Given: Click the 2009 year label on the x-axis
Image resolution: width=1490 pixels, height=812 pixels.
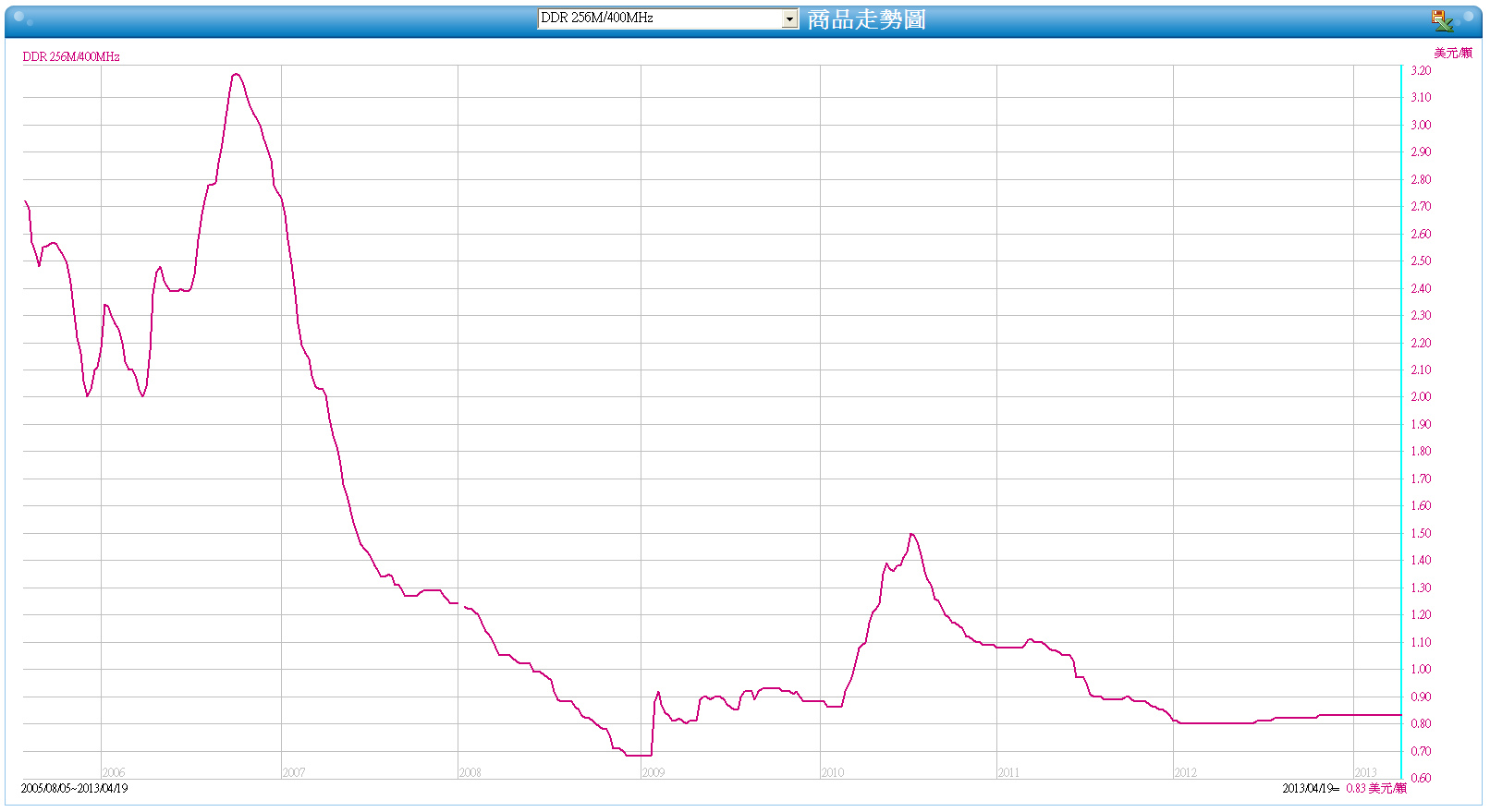Looking at the screenshot, I should 653,772.
